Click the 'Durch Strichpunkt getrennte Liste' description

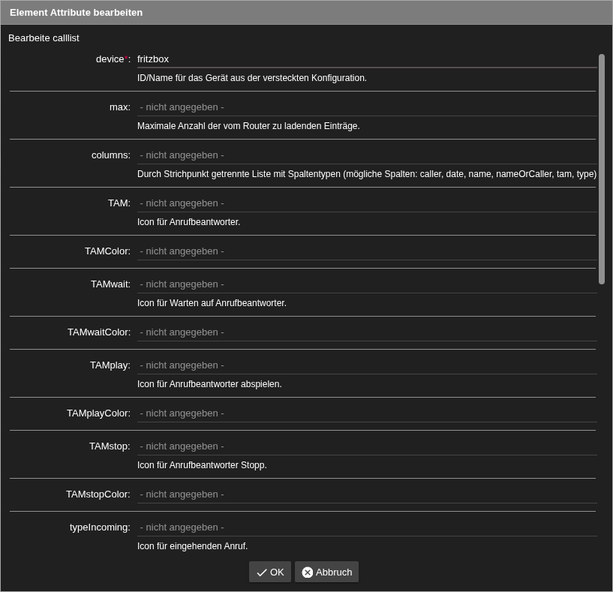367,174
